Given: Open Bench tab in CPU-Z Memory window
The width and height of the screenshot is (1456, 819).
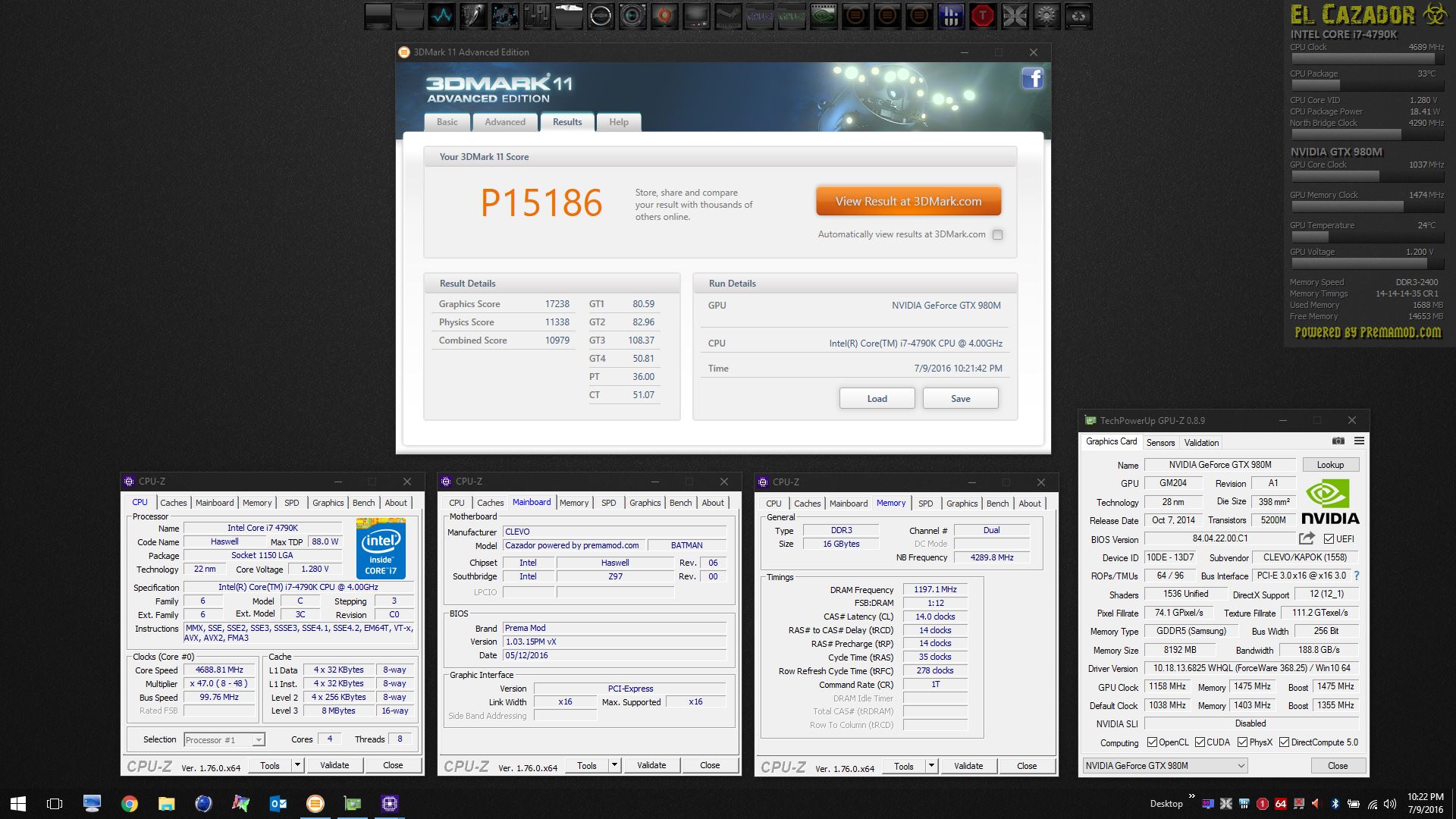Looking at the screenshot, I should tap(997, 504).
